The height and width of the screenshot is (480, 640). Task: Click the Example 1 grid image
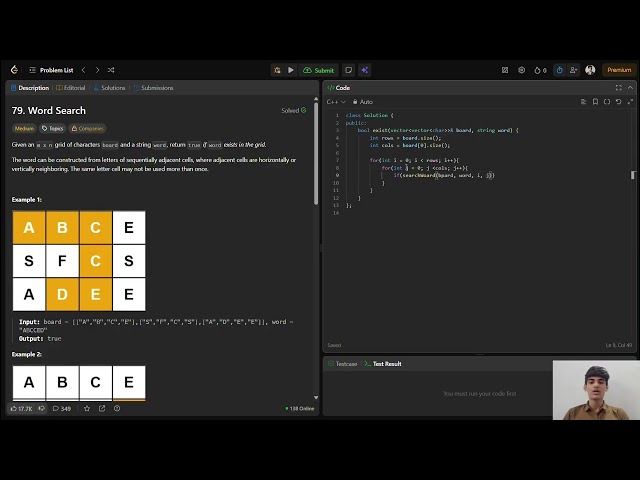pyautogui.click(x=79, y=261)
